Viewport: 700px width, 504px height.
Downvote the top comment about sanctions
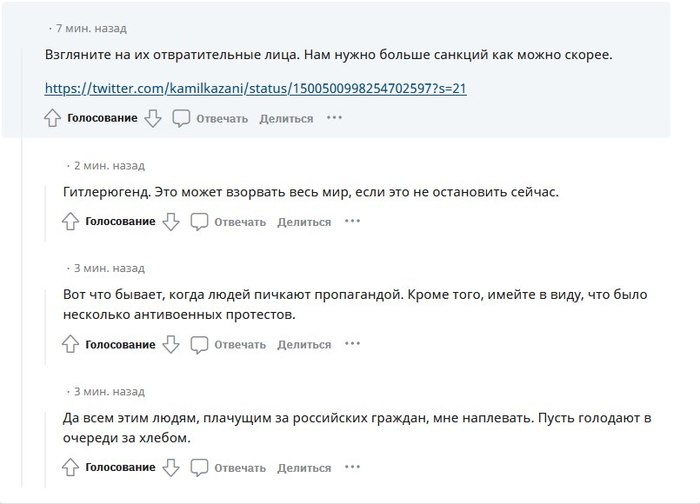(153, 118)
